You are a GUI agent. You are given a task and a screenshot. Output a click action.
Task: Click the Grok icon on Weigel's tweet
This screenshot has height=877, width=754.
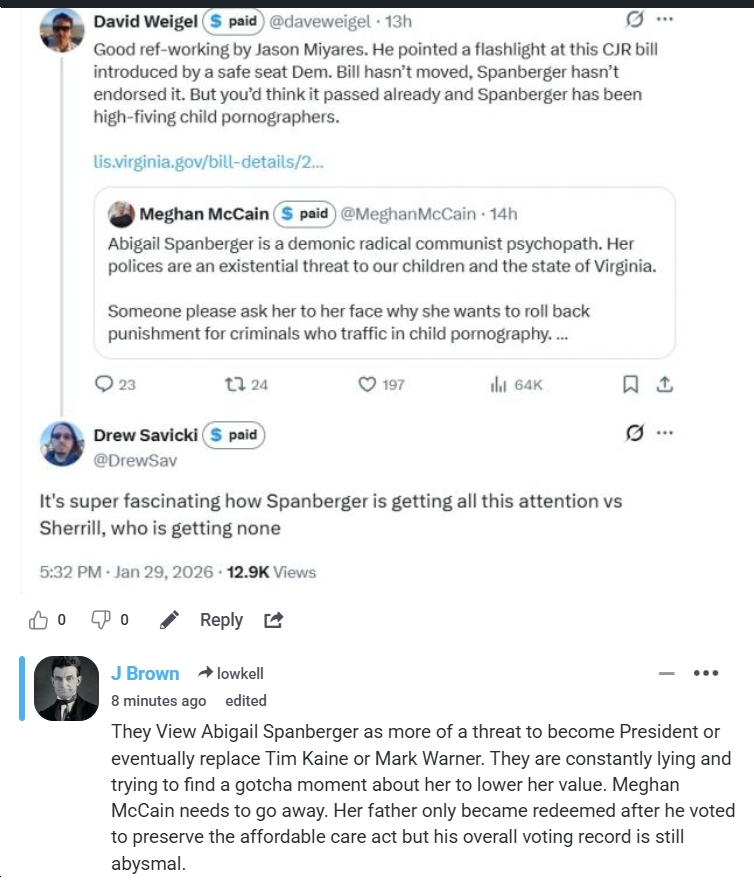pyautogui.click(x=632, y=19)
